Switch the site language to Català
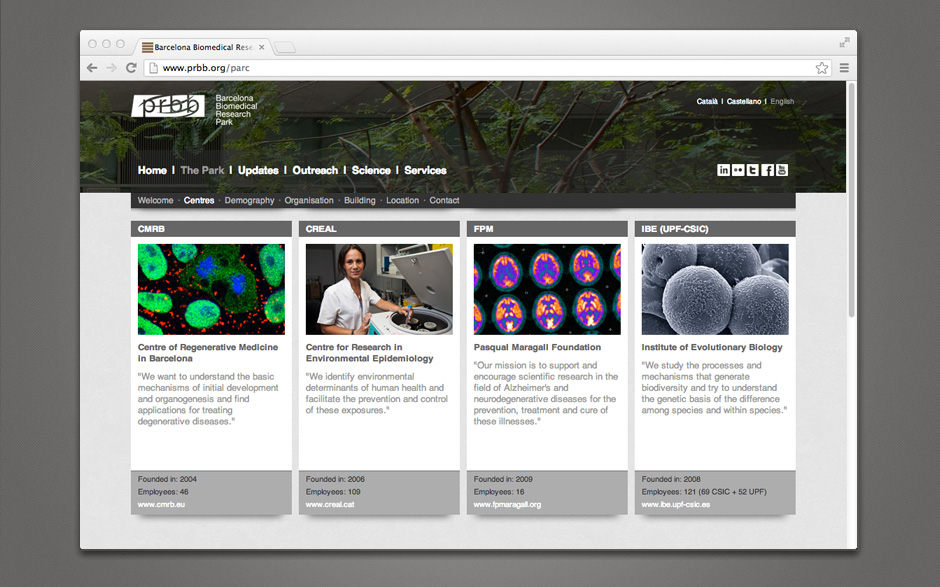This screenshot has height=587, width=940. coord(707,102)
